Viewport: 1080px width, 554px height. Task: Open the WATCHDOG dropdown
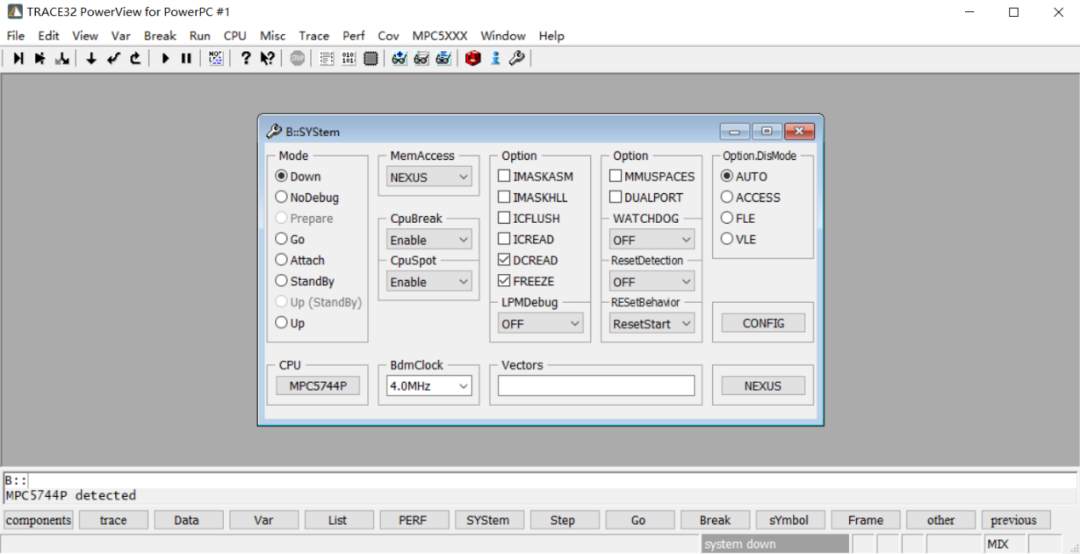652,240
